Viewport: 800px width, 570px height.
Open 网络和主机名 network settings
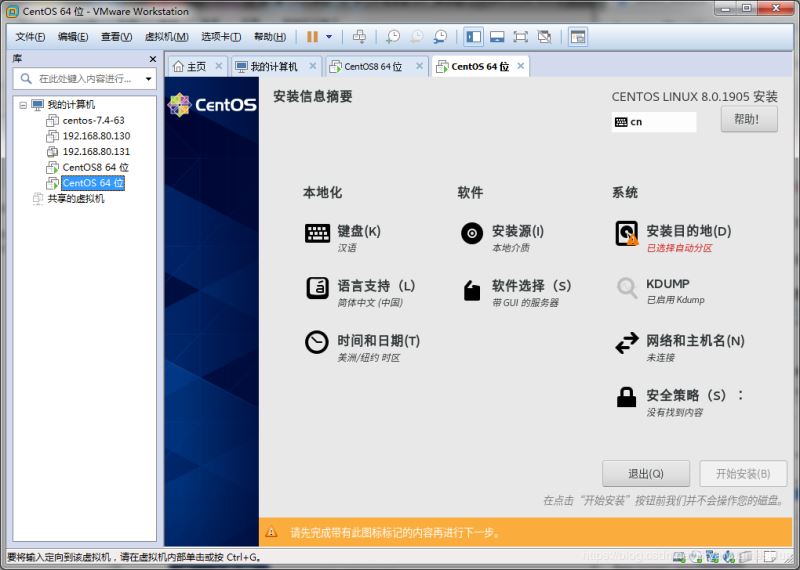pyautogui.click(x=694, y=341)
